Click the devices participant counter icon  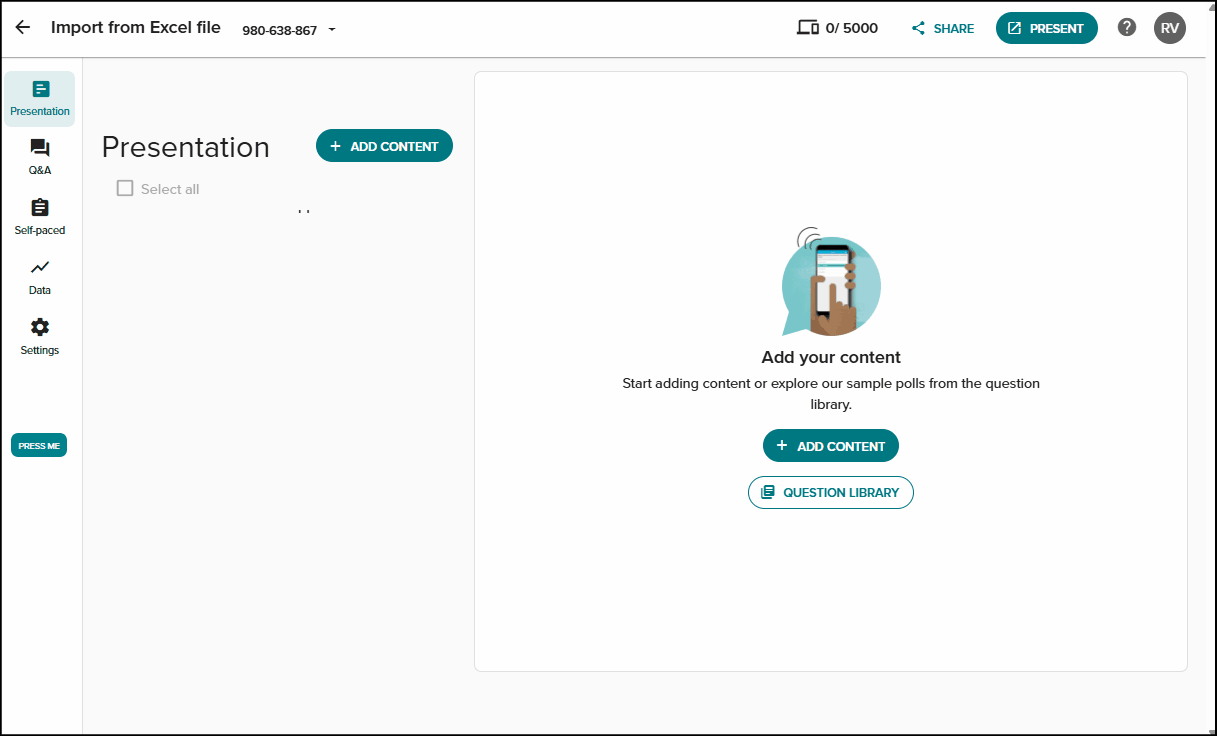[808, 28]
